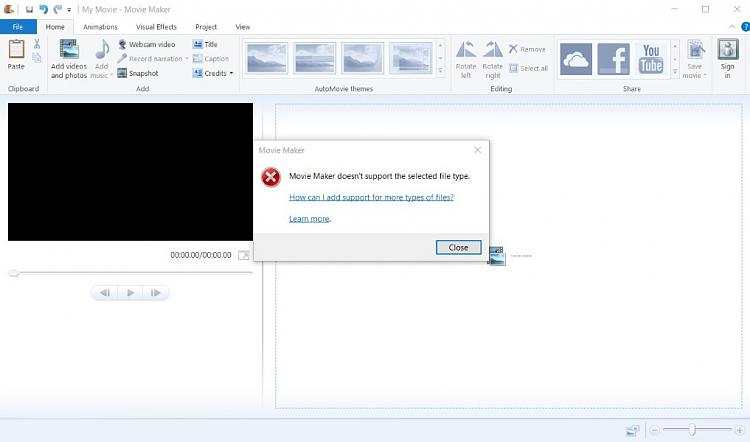
Task: Share to Facebook
Action: click(x=614, y=59)
